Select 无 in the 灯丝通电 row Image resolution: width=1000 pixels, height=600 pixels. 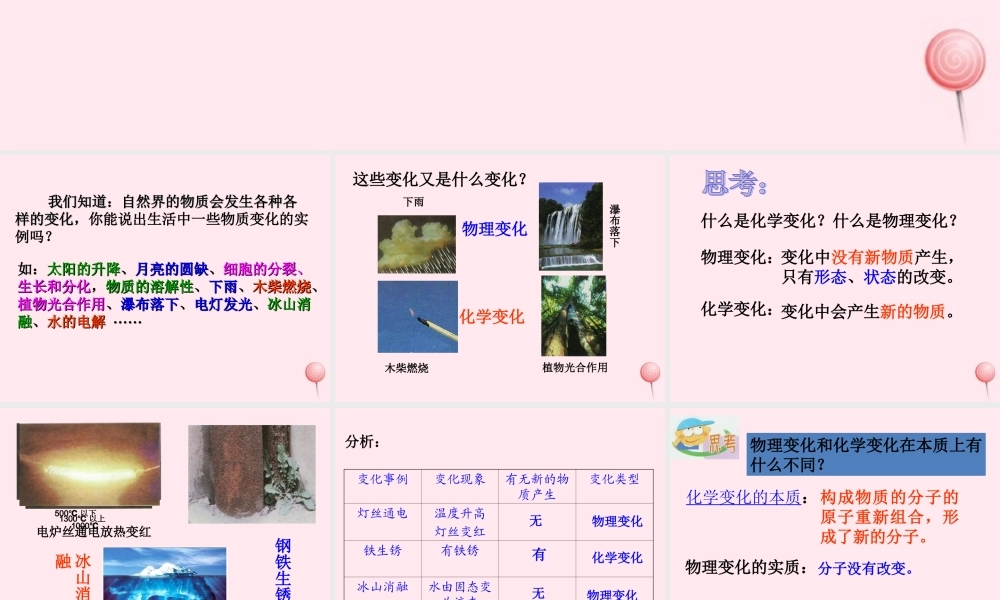(536, 521)
